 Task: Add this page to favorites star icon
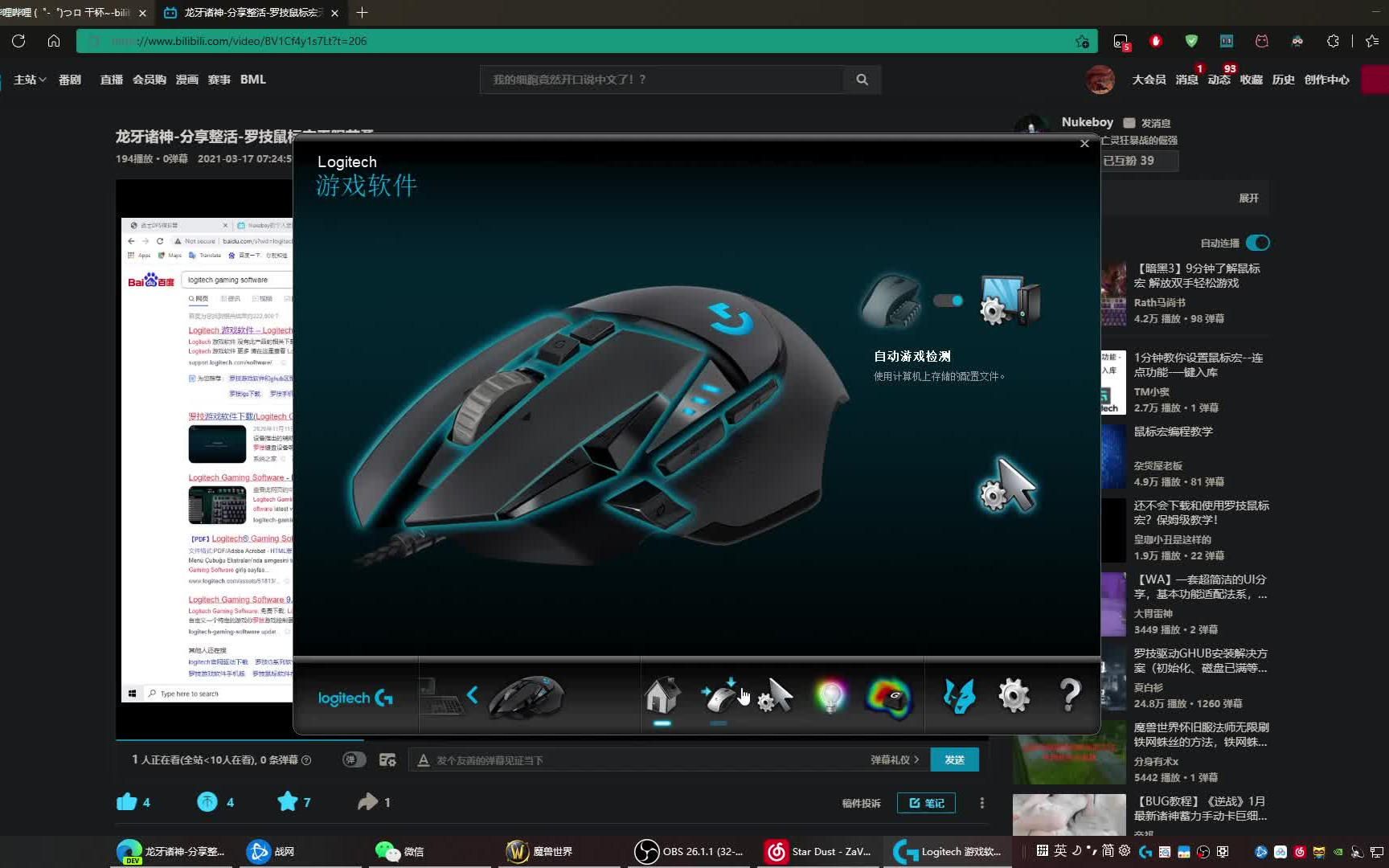1083,41
